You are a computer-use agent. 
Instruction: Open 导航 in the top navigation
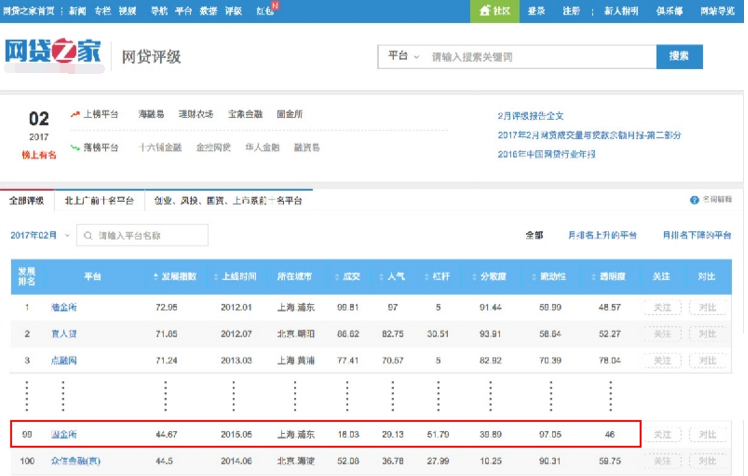pyautogui.click(x=159, y=10)
